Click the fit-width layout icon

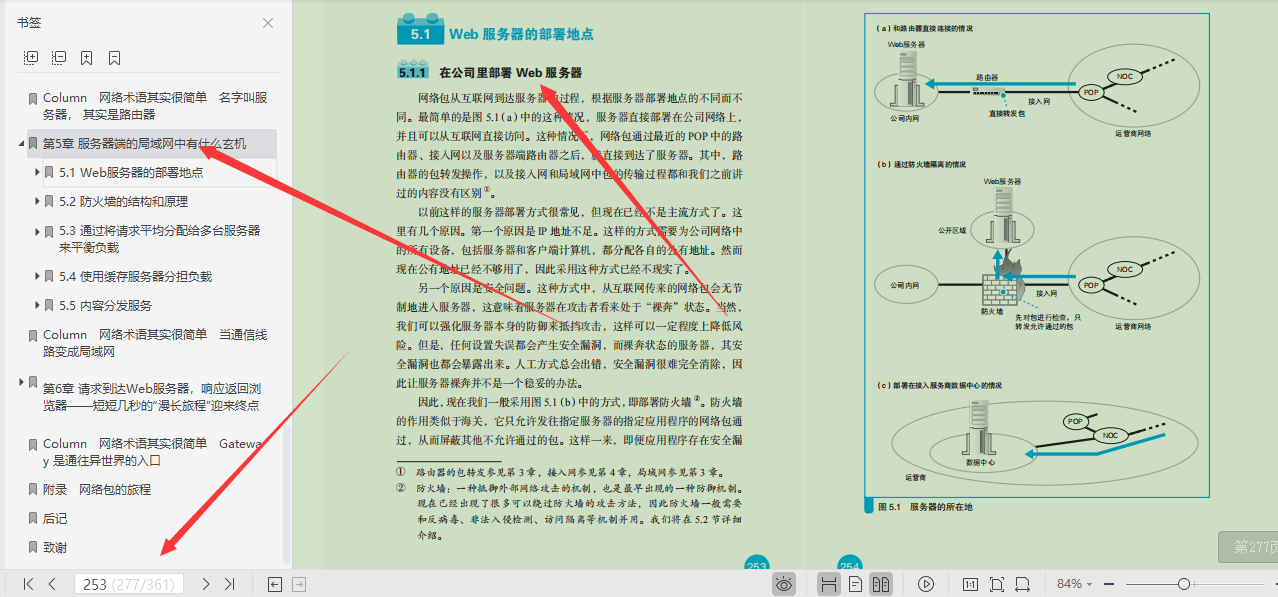point(1023,583)
